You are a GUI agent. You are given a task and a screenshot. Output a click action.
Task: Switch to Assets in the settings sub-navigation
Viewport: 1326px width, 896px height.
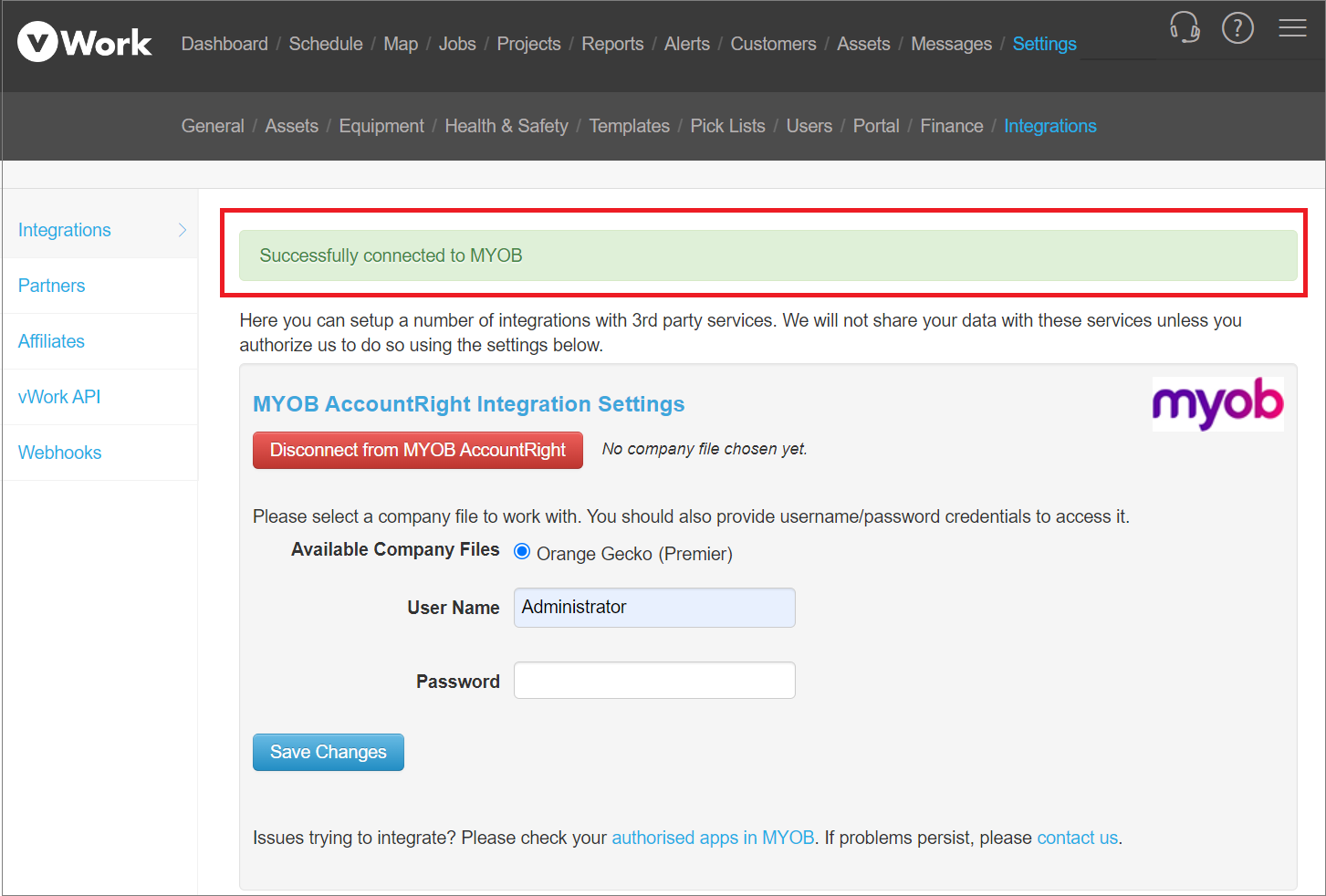click(291, 126)
